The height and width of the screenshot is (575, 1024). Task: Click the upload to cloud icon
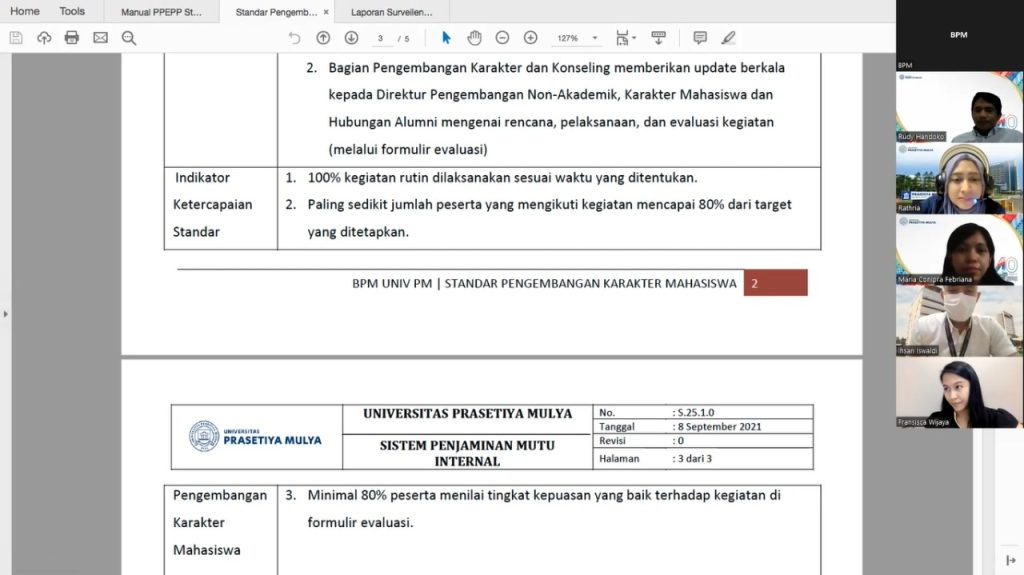coord(44,38)
